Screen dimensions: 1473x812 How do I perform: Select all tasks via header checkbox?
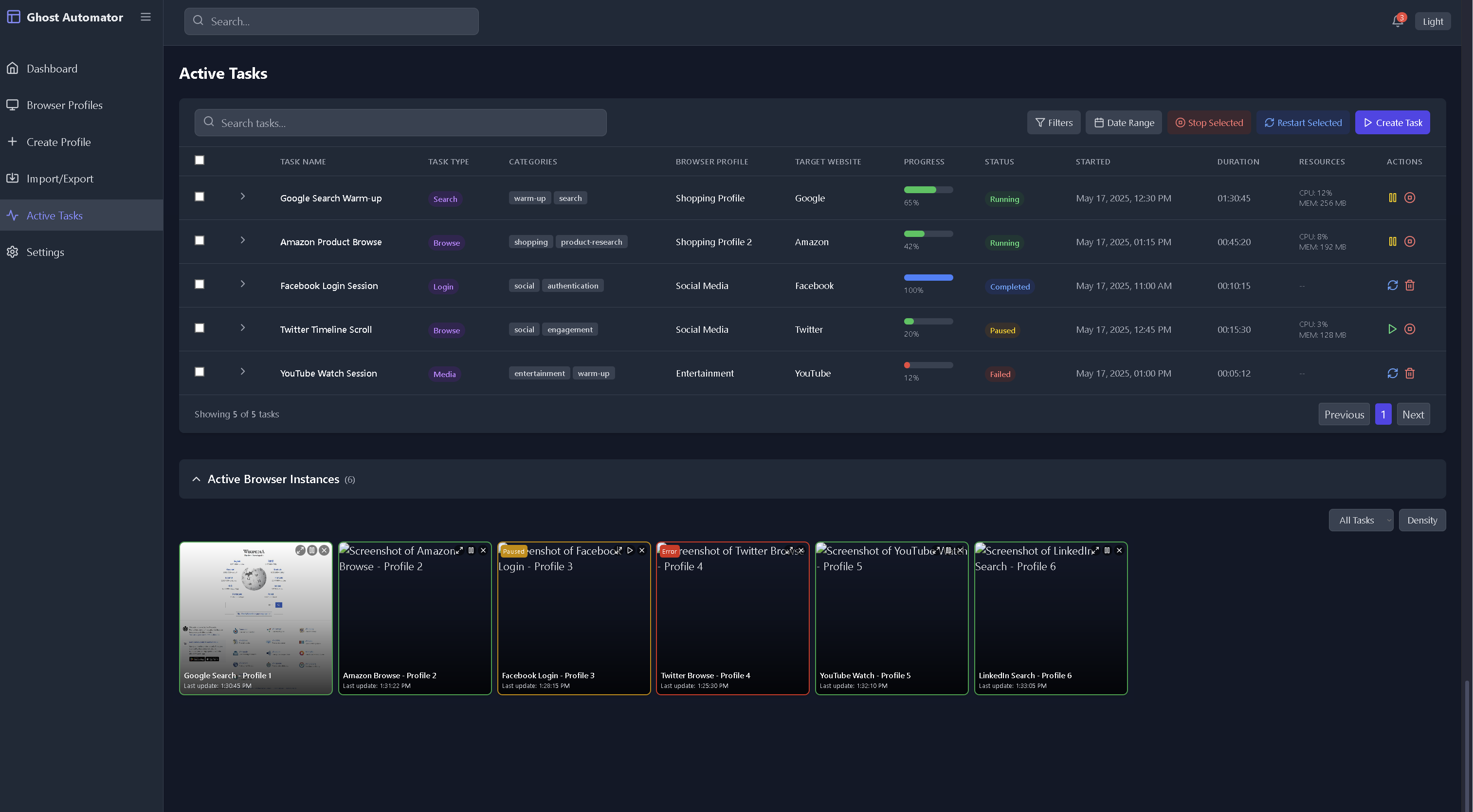click(200, 160)
